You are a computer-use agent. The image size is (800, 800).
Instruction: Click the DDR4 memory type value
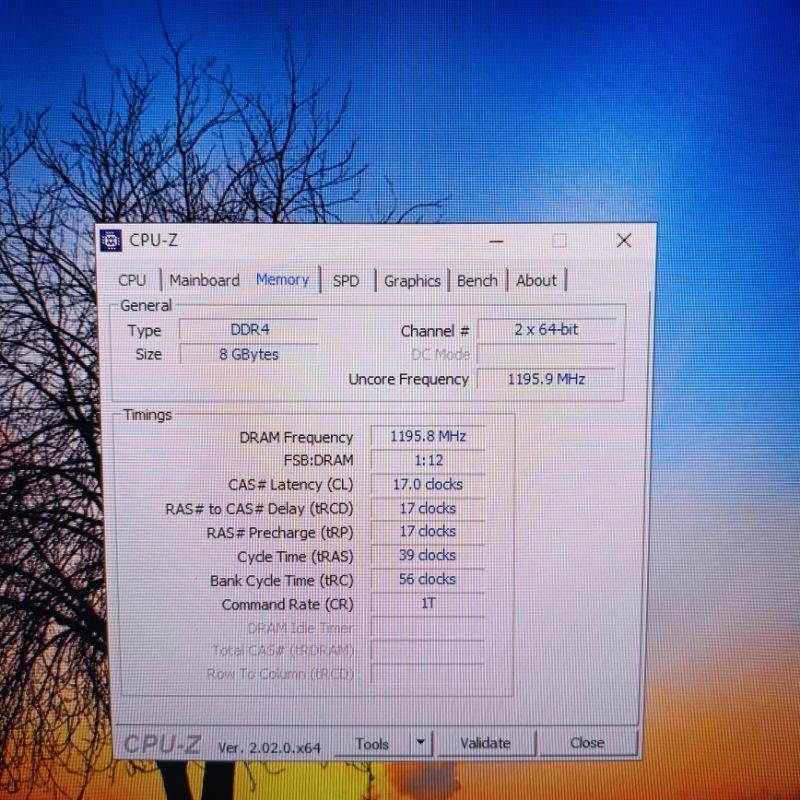(248, 330)
